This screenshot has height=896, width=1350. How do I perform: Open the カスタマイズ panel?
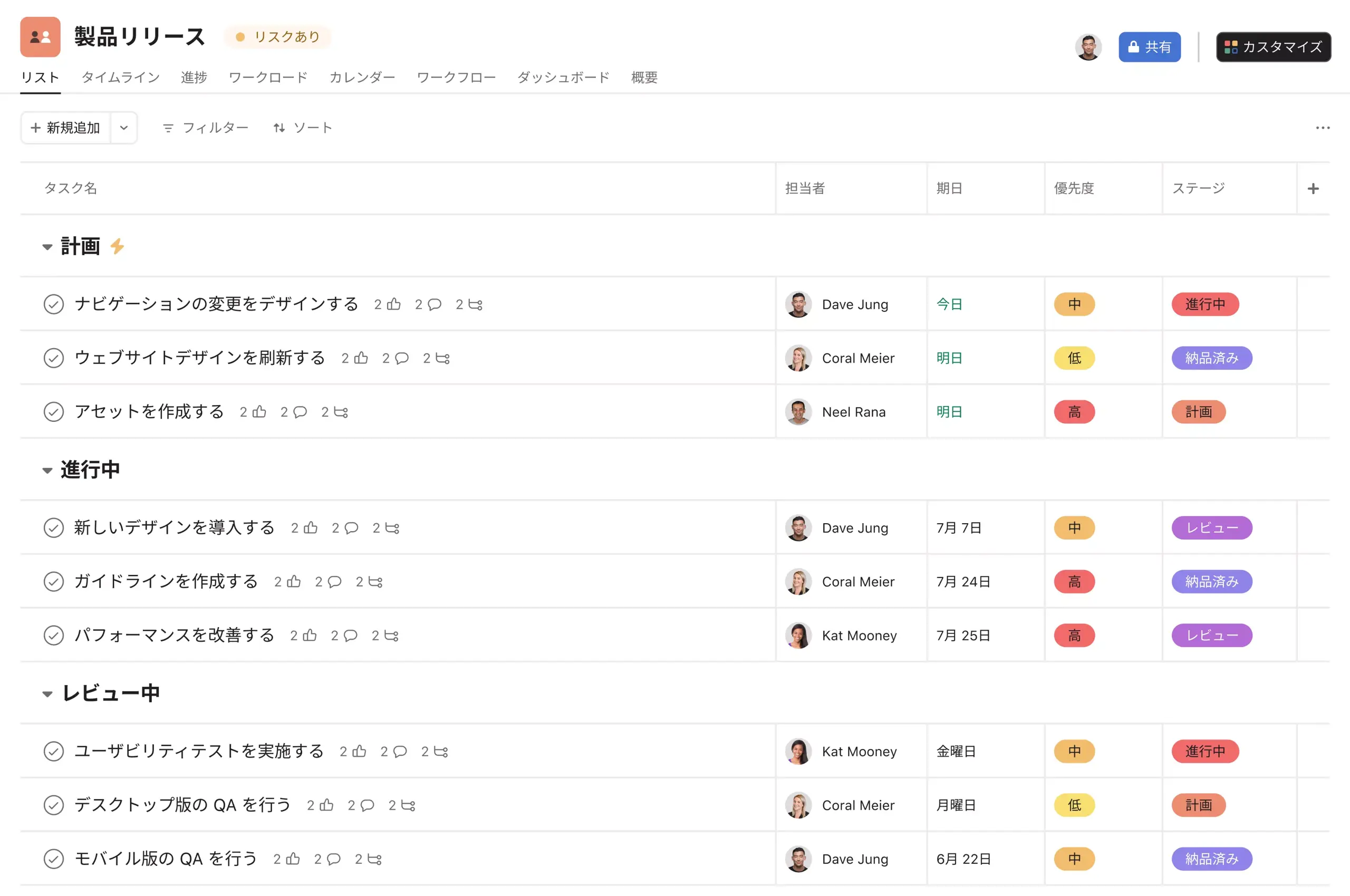click(x=1273, y=47)
